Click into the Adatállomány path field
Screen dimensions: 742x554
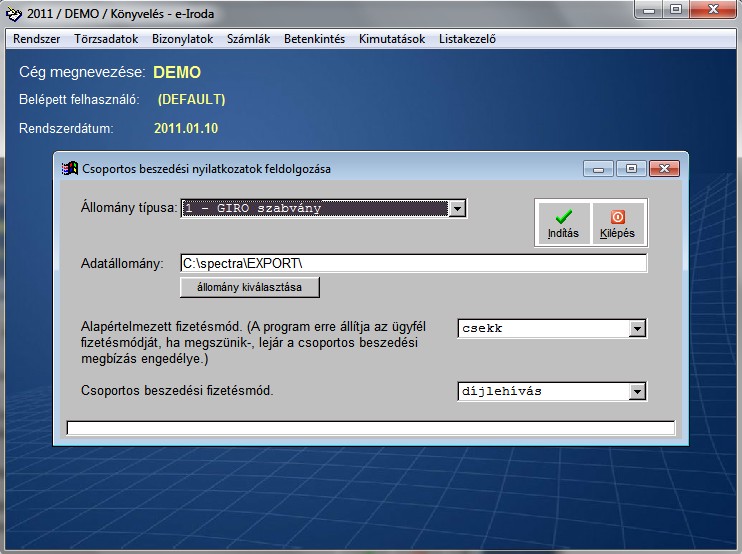412,263
